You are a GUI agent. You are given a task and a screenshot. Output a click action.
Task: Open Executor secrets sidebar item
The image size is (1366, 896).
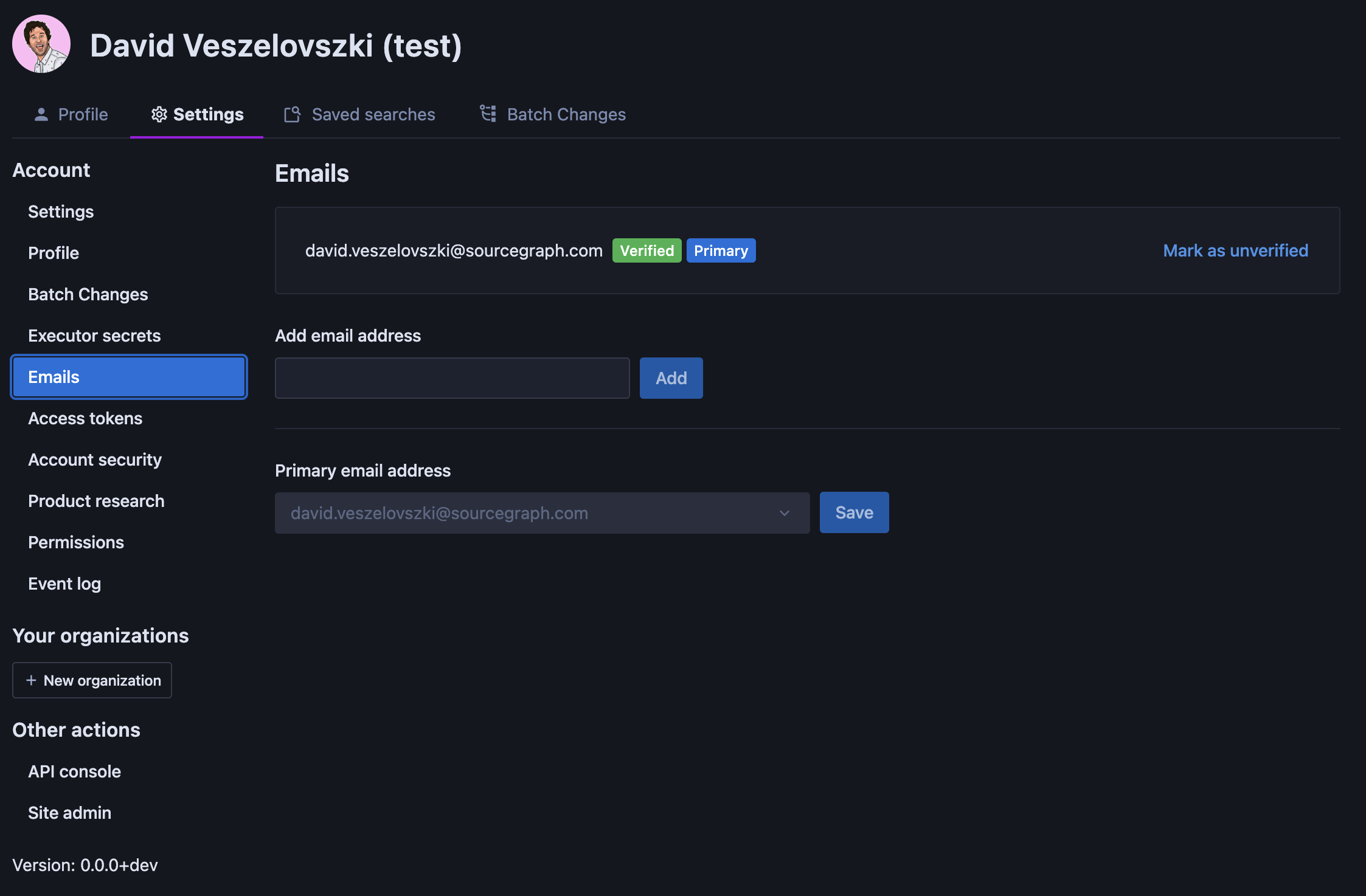(94, 336)
